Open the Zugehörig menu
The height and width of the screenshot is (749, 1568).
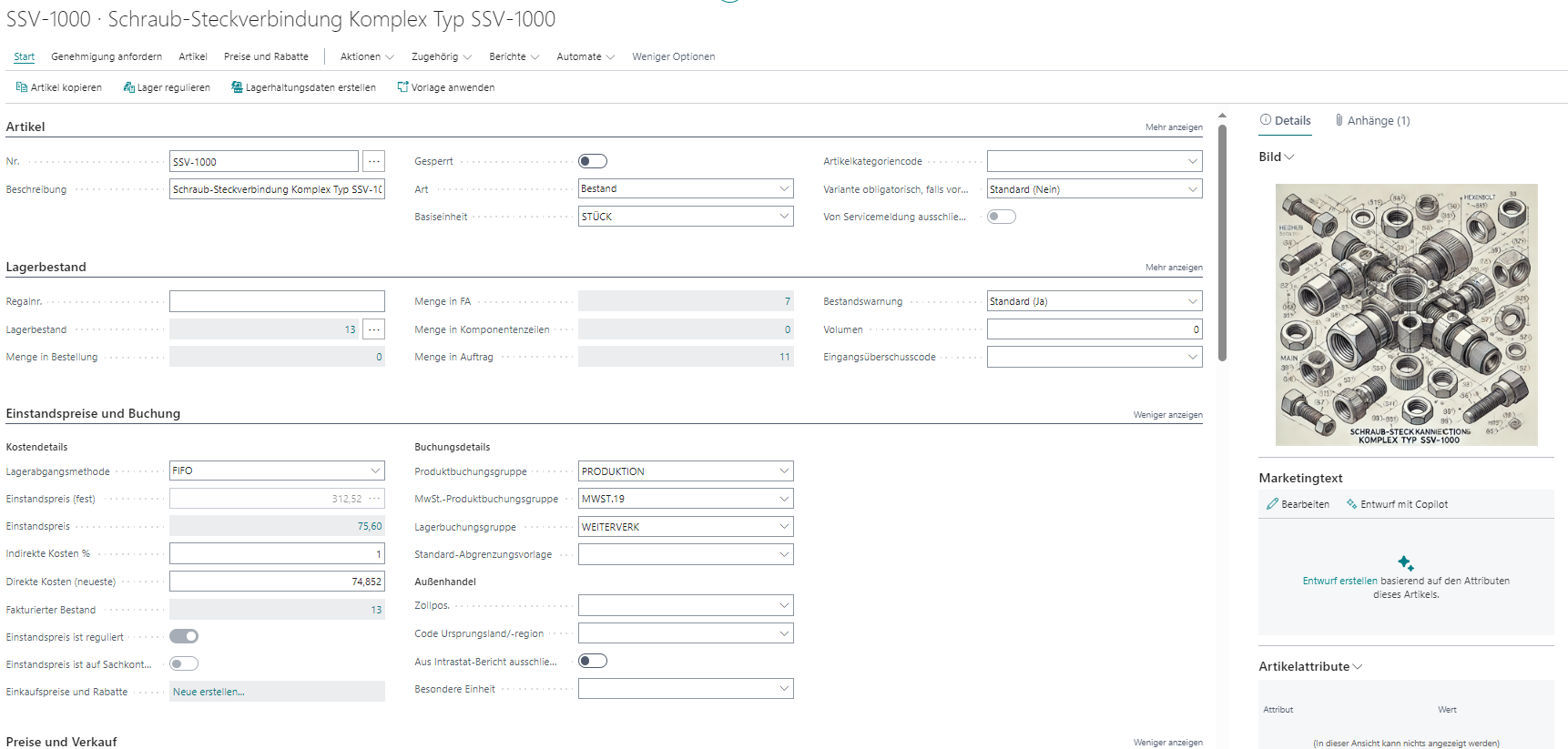tap(442, 56)
